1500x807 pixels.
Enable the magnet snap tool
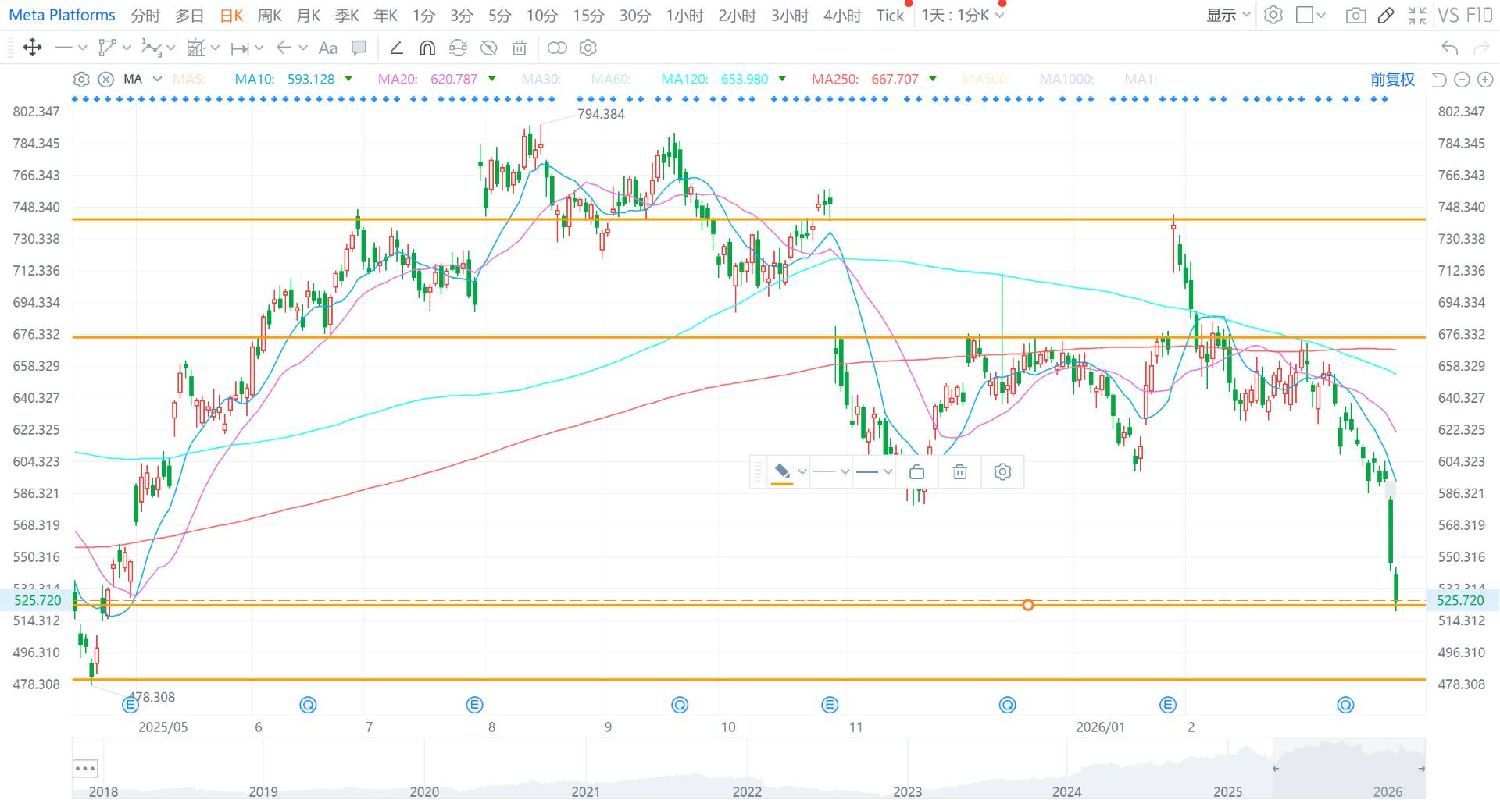tap(427, 47)
